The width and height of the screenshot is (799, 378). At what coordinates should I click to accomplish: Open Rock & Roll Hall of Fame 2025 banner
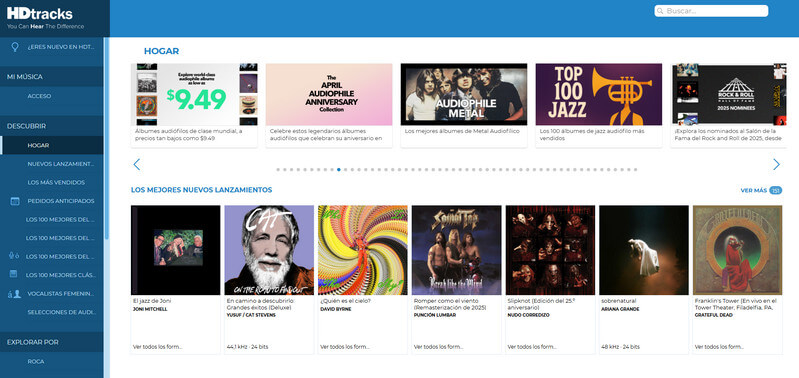(x=729, y=94)
